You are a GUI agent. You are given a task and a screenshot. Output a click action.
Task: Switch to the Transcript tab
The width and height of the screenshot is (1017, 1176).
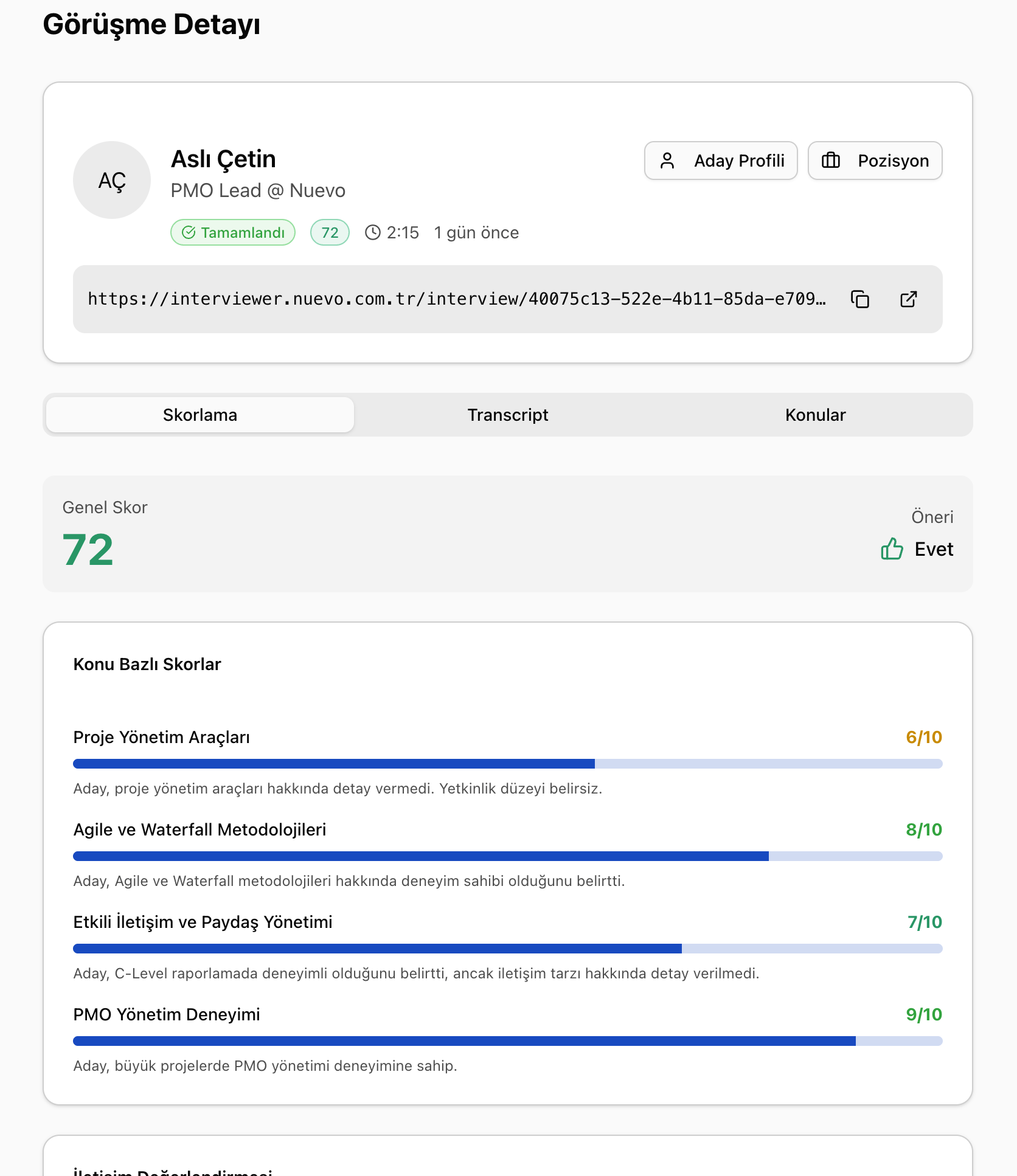point(507,415)
